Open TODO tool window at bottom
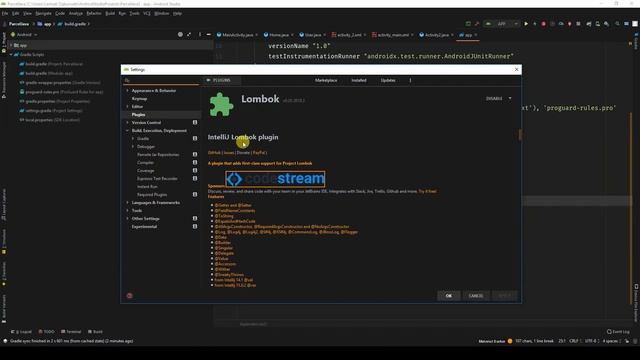This screenshot has height=360, width=640. (x=46, y=331)
